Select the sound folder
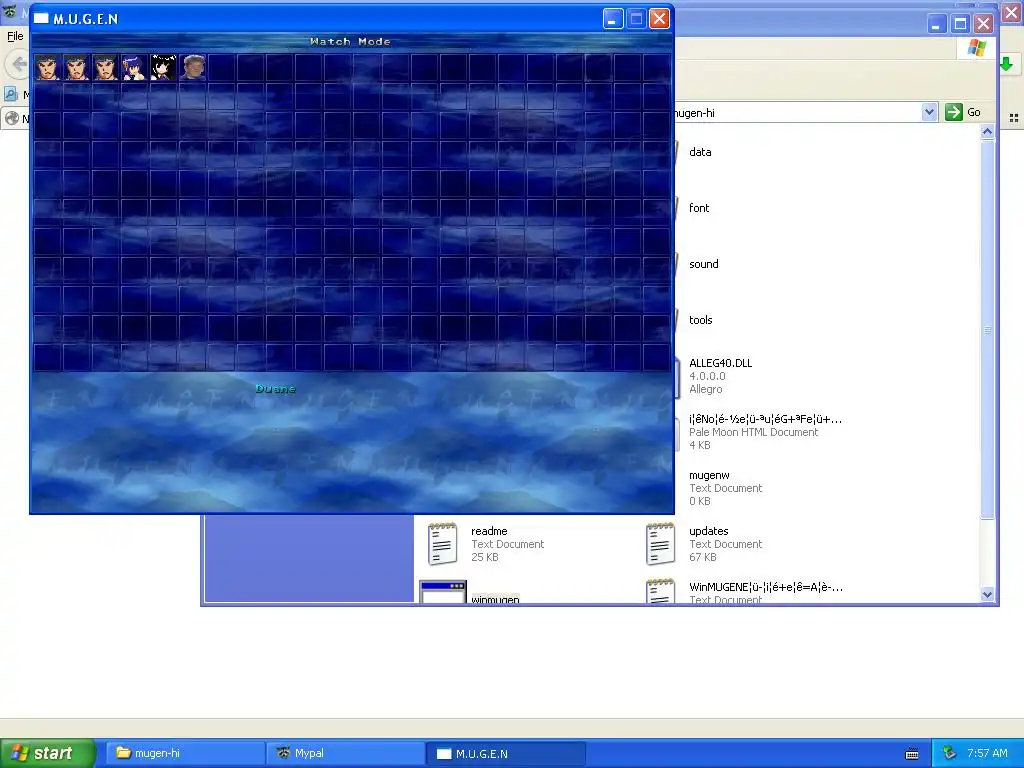Viewport: 1024px width, 768px height. (x=703, y=264)
